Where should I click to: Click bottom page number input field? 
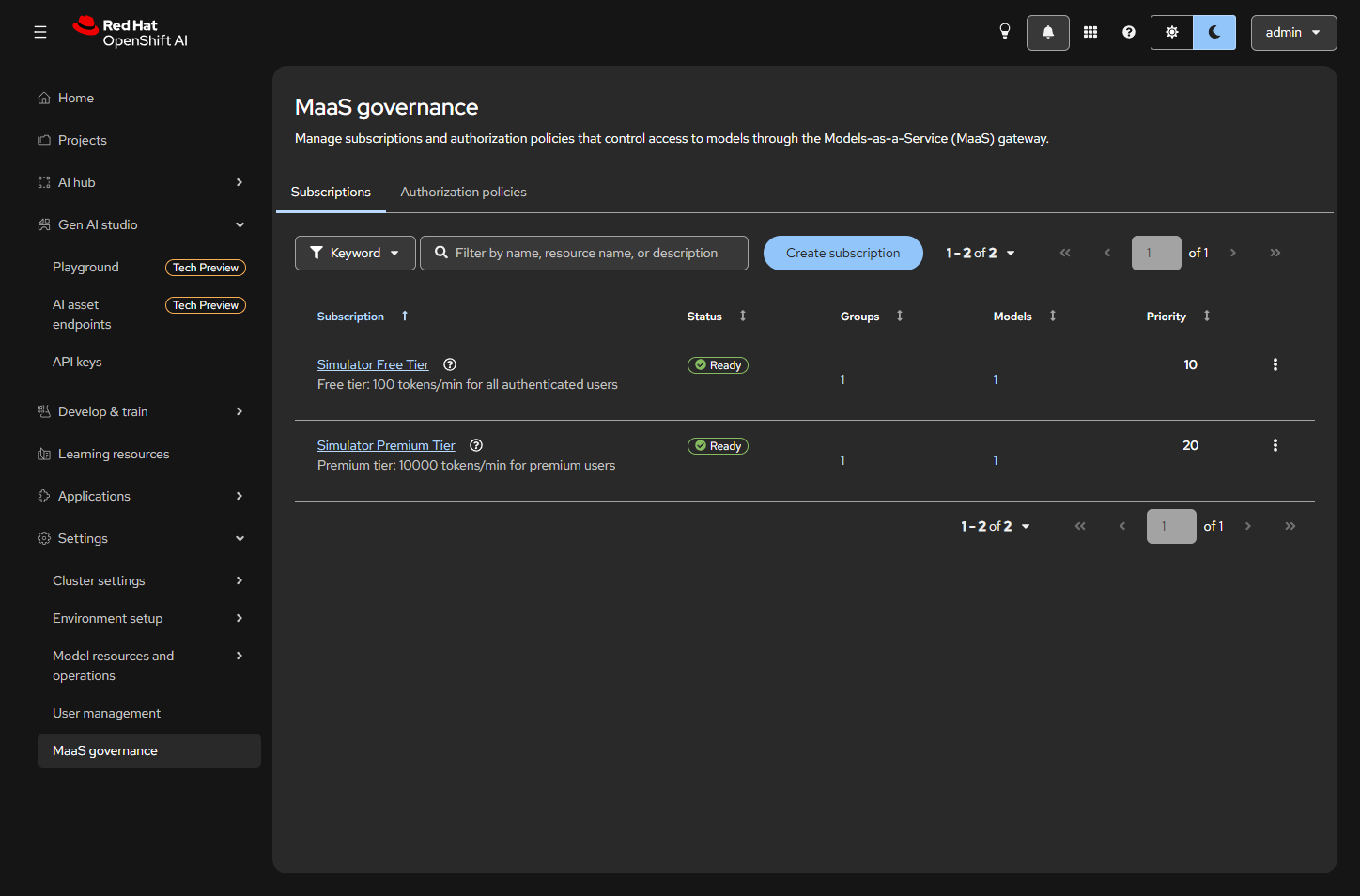[x=1171, y=526]
